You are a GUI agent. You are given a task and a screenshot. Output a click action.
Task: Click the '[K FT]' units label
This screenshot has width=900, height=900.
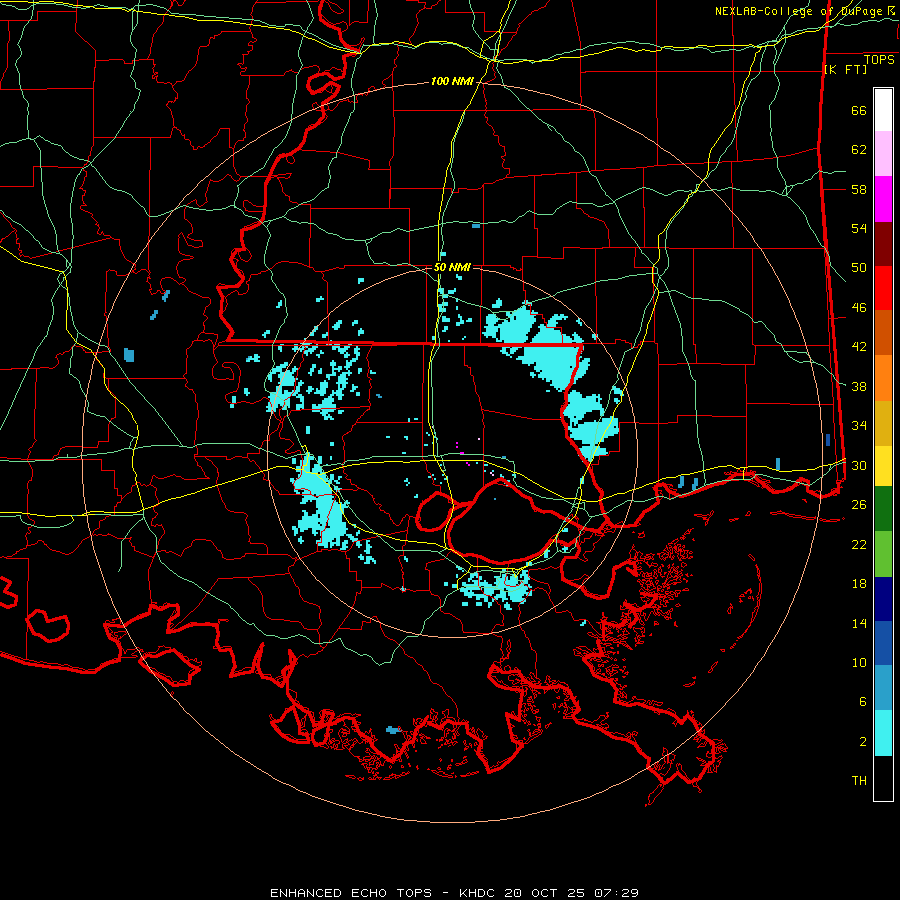click(x=845, y=69)
